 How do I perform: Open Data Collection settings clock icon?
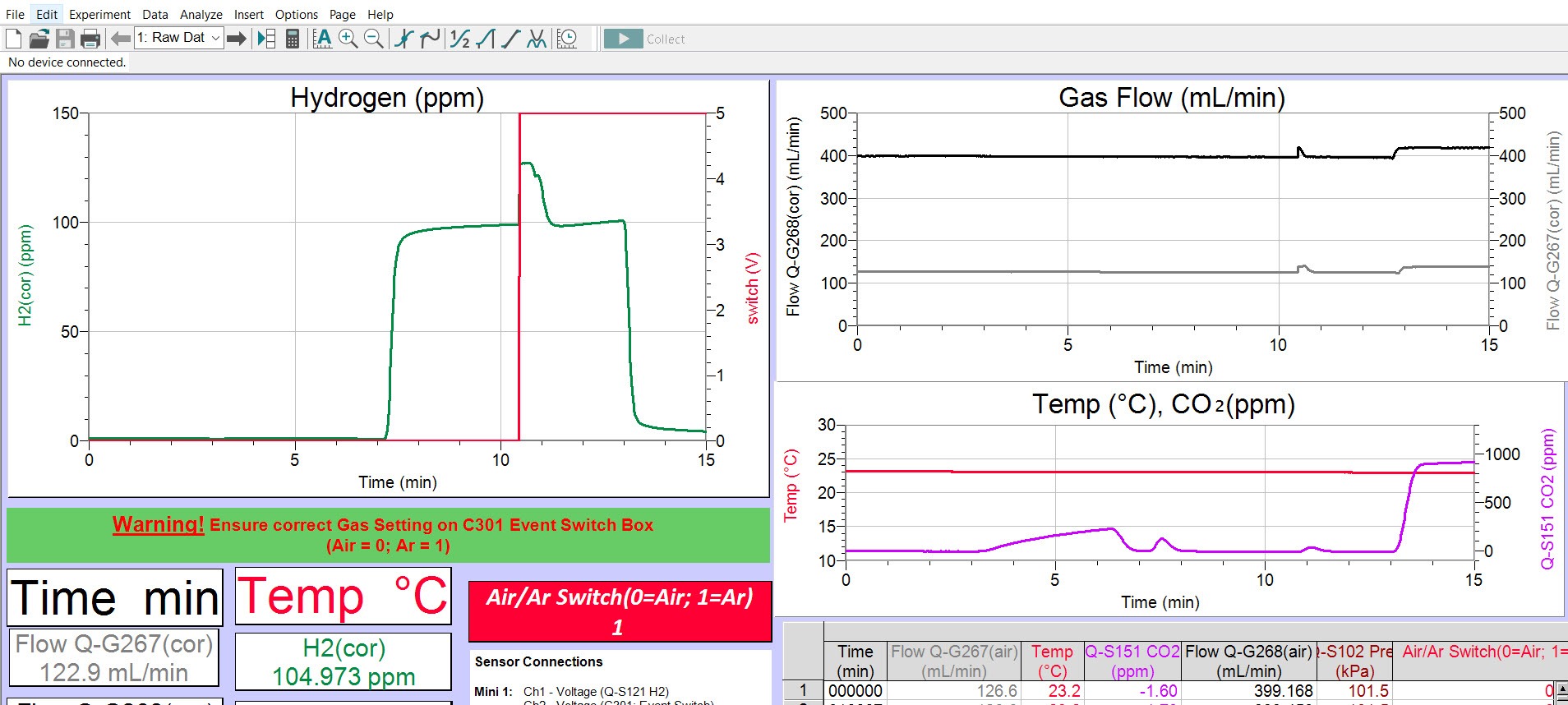567,39
